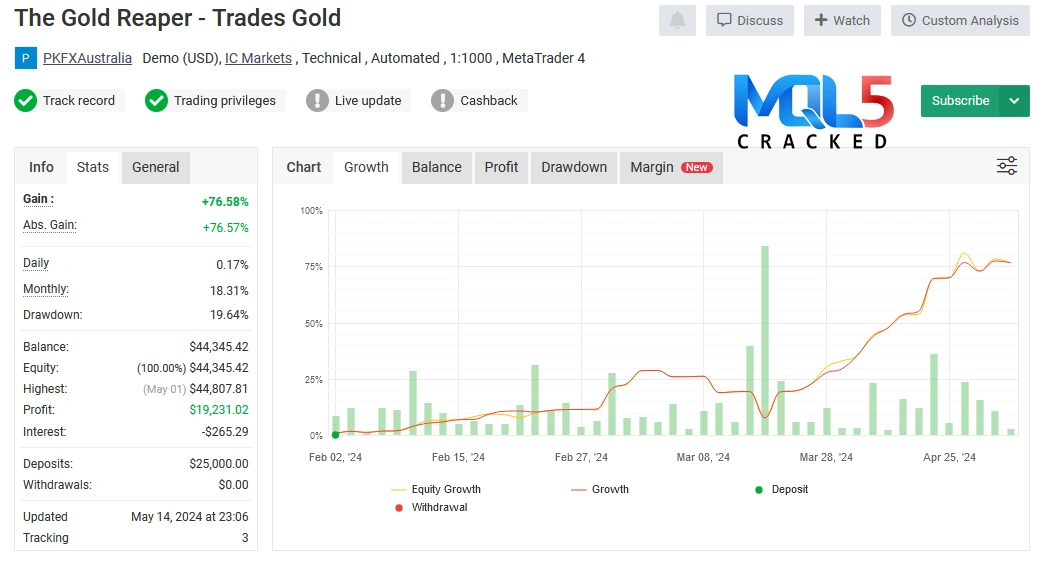Viewport: 1046px width, 569px height.
Task: Click the Feb 02, '24 axis label
Action: pos(336,457)
